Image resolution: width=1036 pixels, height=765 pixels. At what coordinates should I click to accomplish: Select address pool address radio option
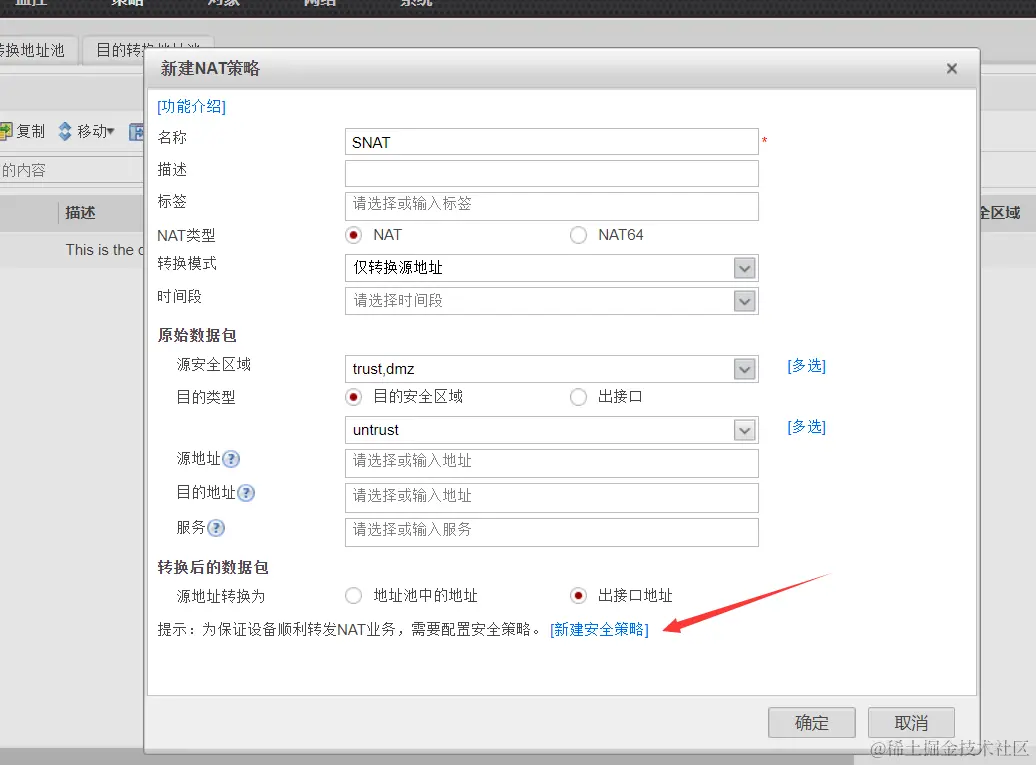point(353,596)
